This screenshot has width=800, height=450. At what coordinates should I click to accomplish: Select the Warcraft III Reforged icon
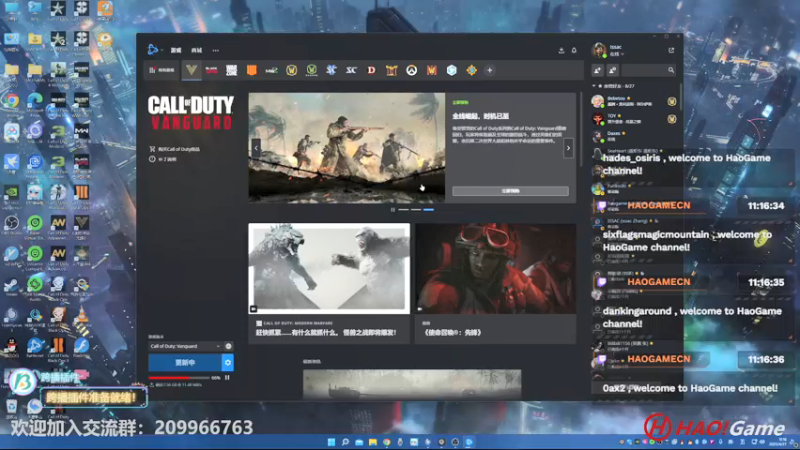(x=391, y=70)
